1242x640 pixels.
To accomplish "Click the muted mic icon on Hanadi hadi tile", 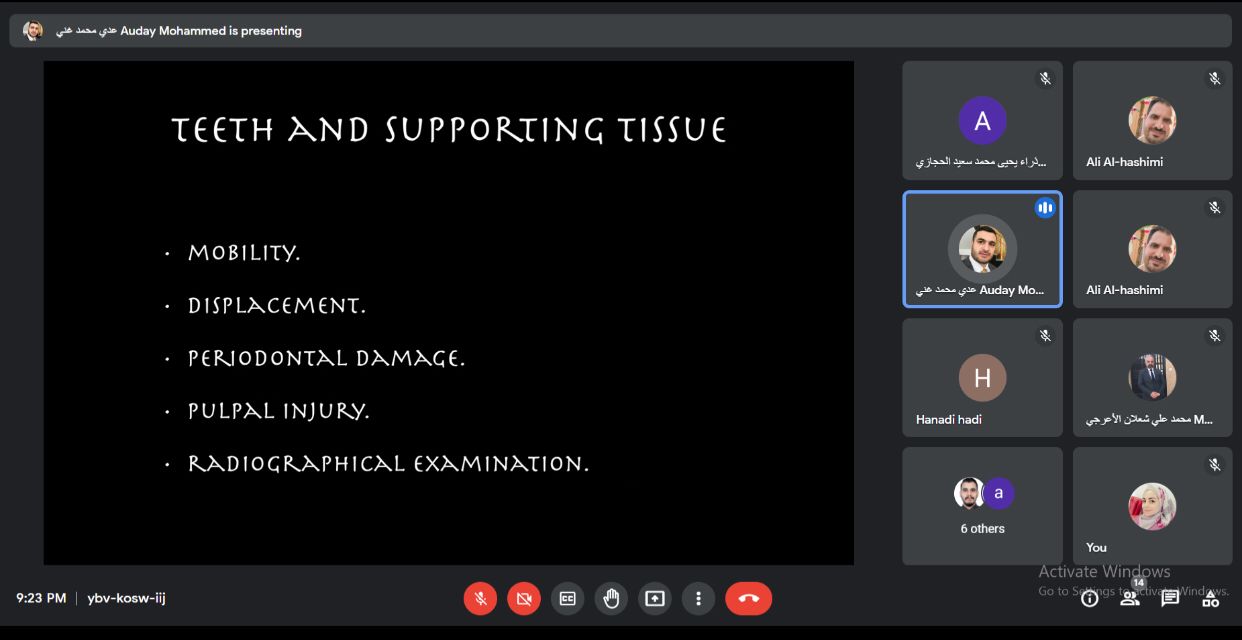I will coord(1045,336).
